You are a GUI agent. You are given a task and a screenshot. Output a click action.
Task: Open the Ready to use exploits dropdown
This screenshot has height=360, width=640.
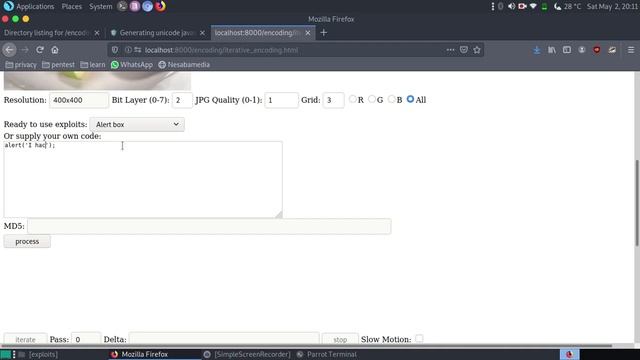coord(137,124)
